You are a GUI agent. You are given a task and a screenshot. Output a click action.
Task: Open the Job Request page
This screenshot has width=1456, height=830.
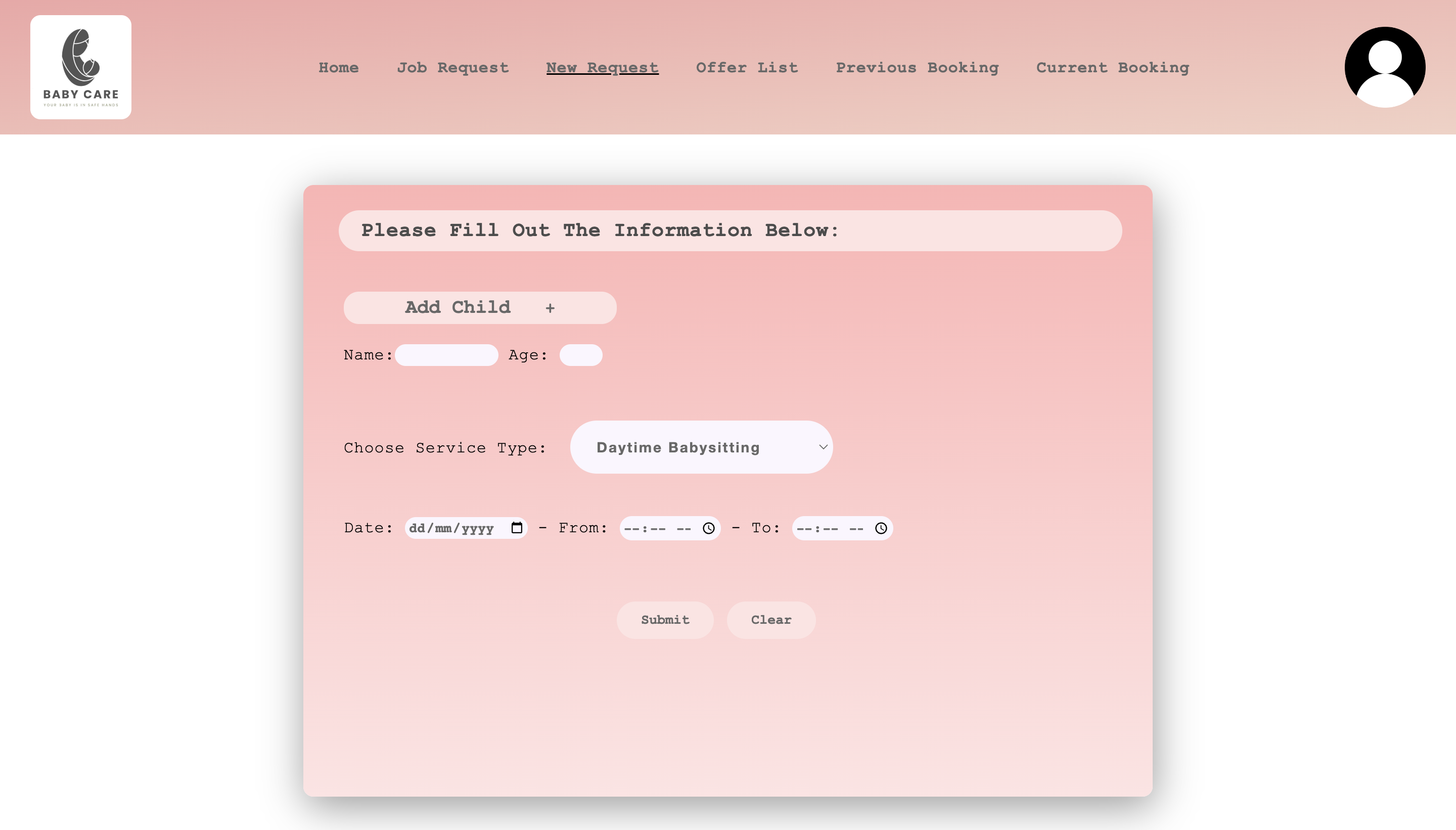tap(452, 67)
